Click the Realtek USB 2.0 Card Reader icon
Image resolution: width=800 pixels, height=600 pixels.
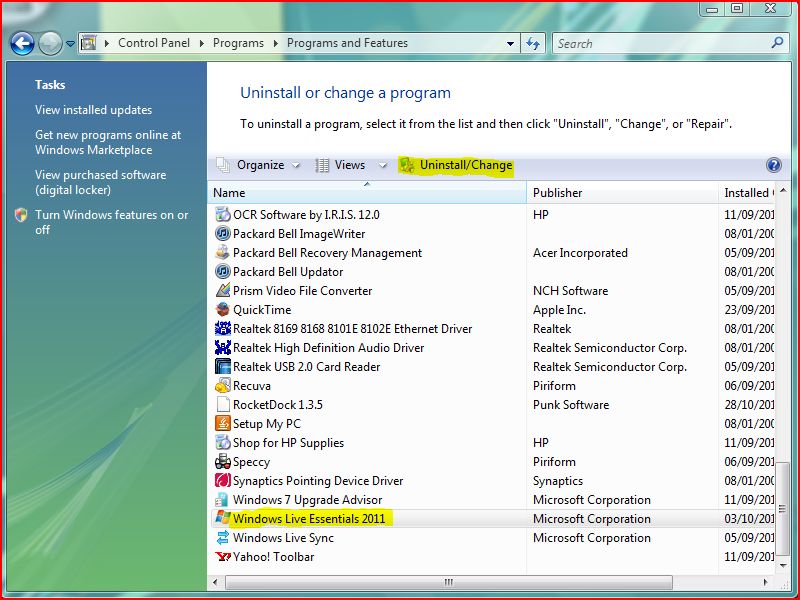click(x=222, y=366)
